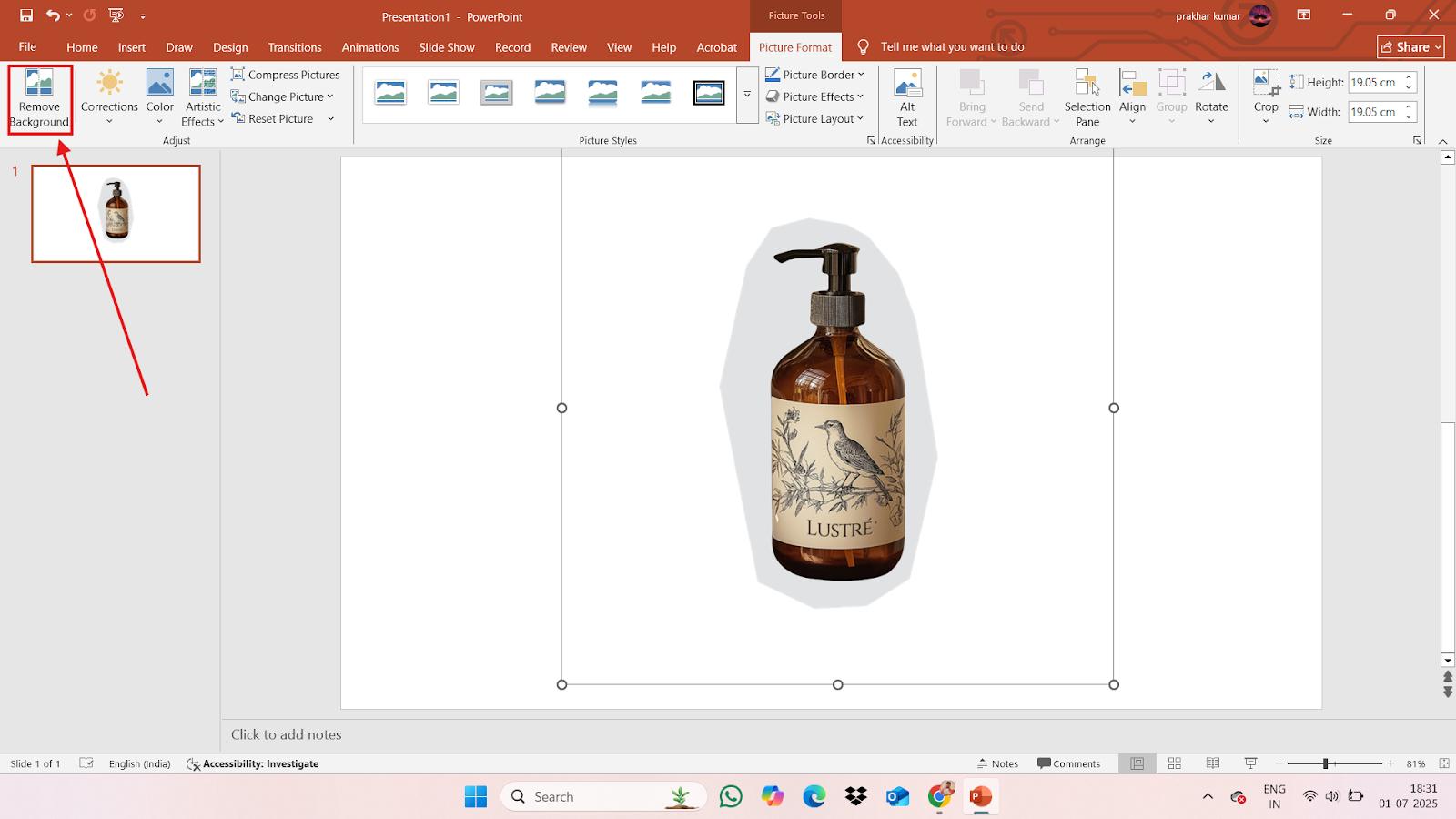Switch to Slide Sorter view
Image resolution: width=1456 pixels, height=819 pixels.
(1175, 763)
